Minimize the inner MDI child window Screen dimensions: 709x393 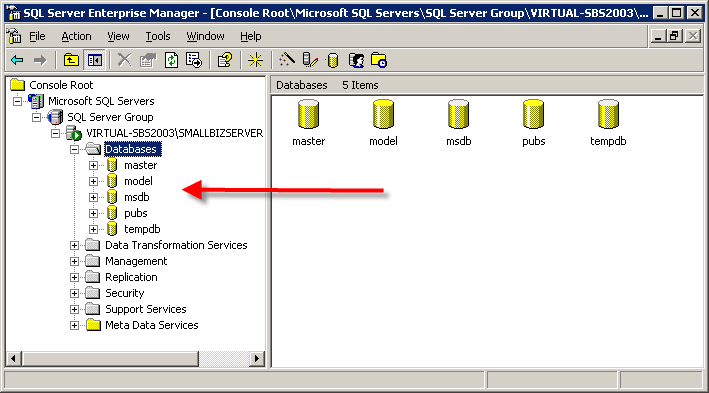[x=658, y=36]
